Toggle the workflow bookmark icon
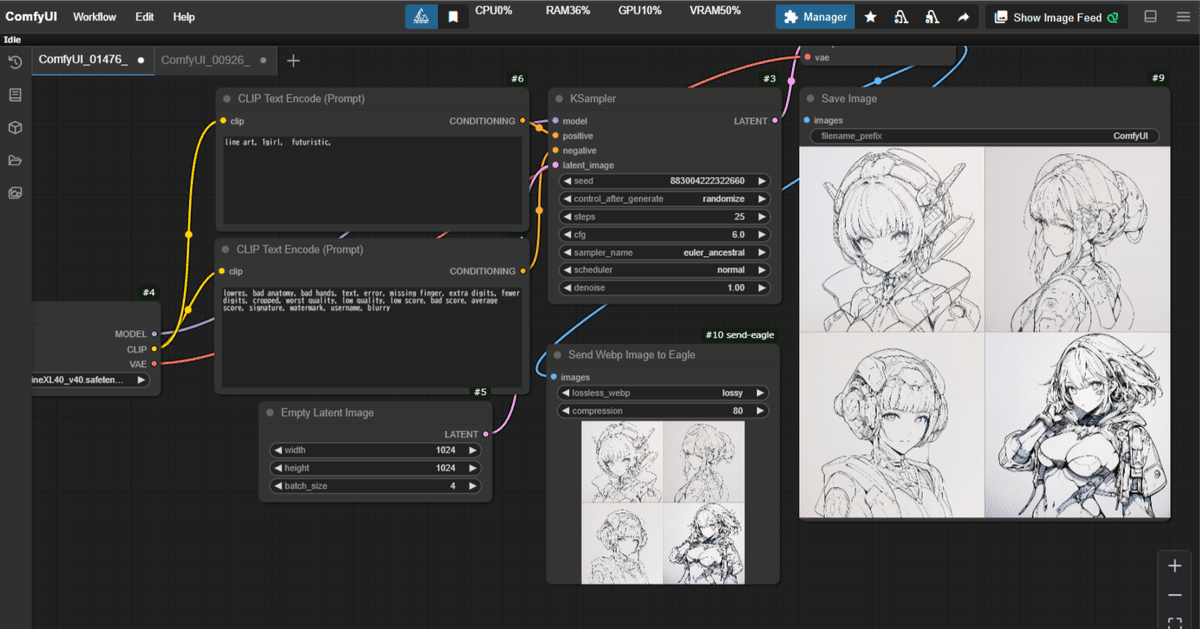This screenshot has height=629, width=1200. (453, 16)
